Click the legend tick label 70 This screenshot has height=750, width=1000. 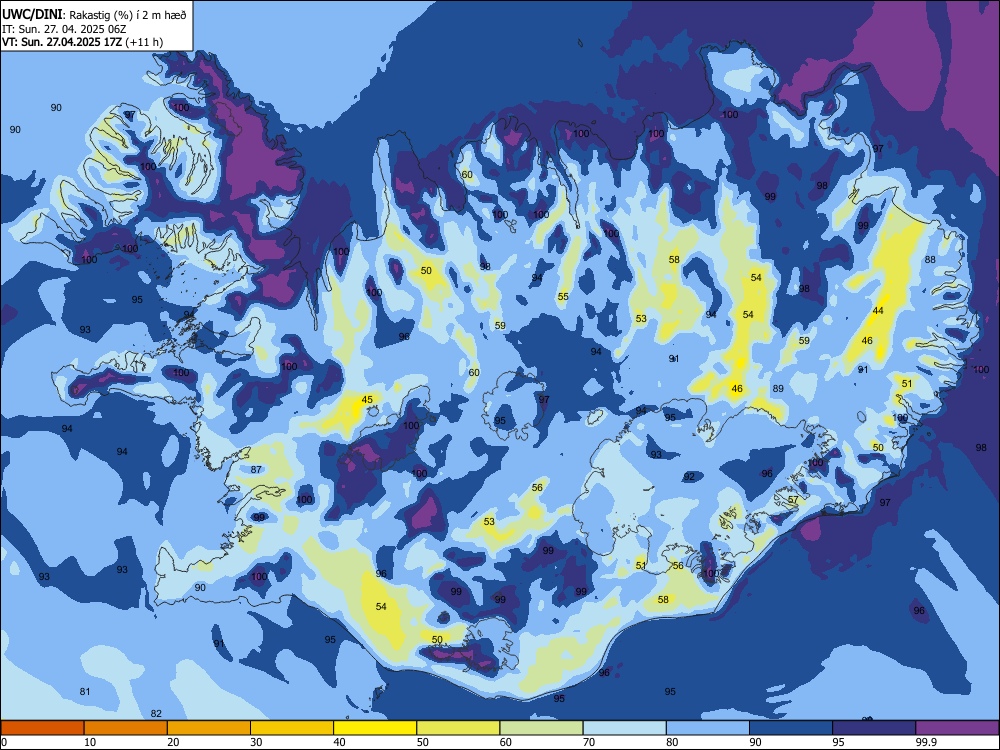(589, 742)
